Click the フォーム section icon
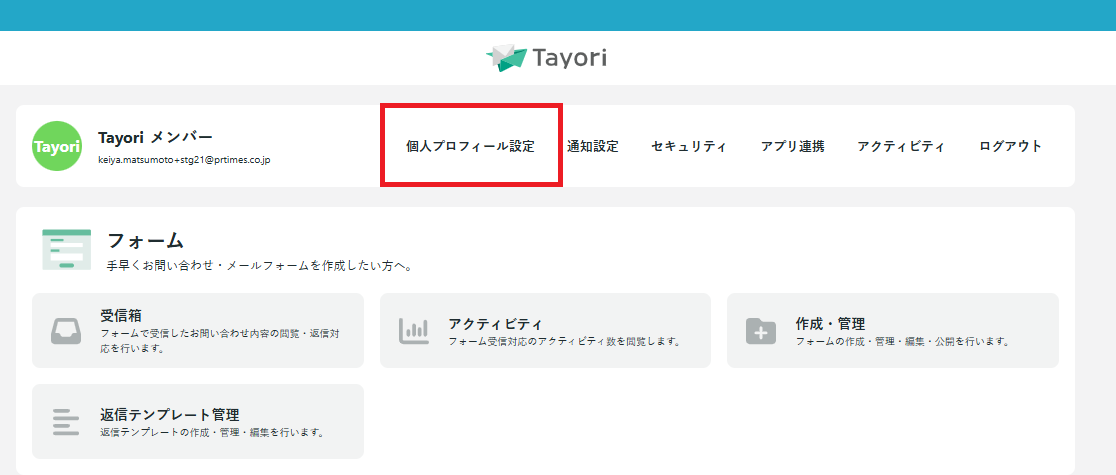The image size is (1116, 475). 67,249
